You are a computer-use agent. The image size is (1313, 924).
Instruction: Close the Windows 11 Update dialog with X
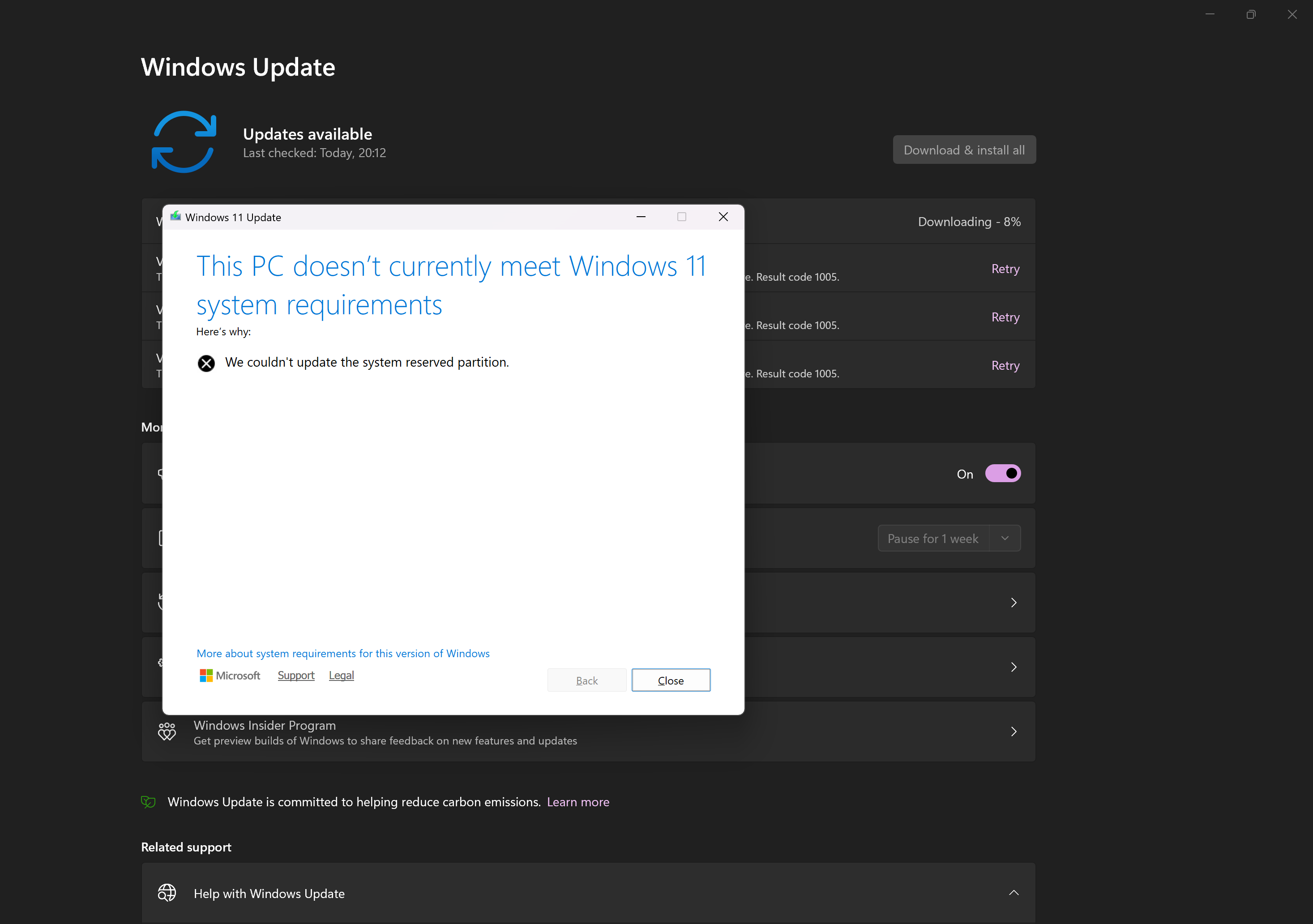(723, 217)
